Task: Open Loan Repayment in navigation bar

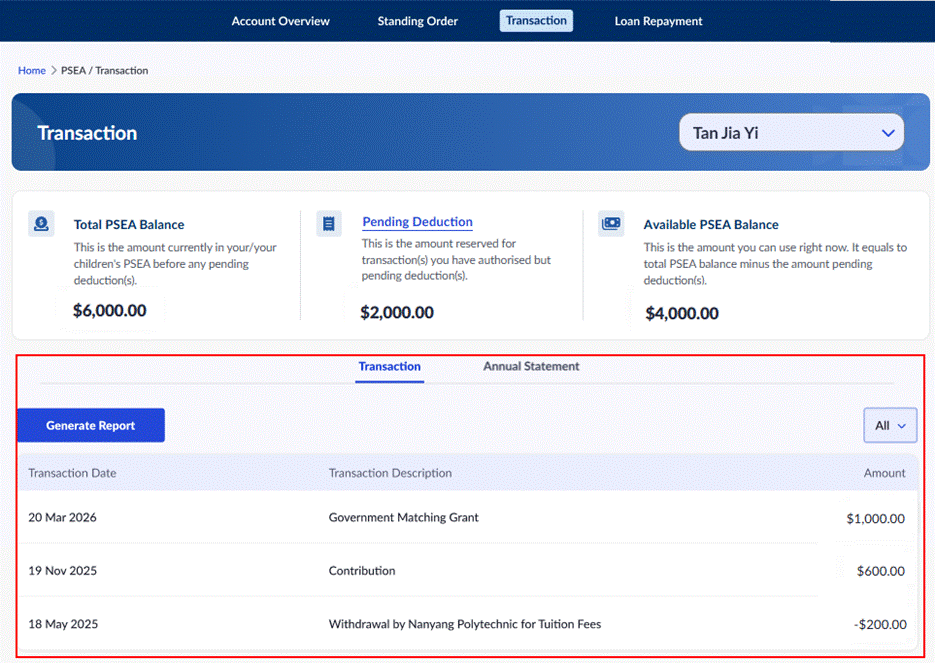Action: pos(658,21)
